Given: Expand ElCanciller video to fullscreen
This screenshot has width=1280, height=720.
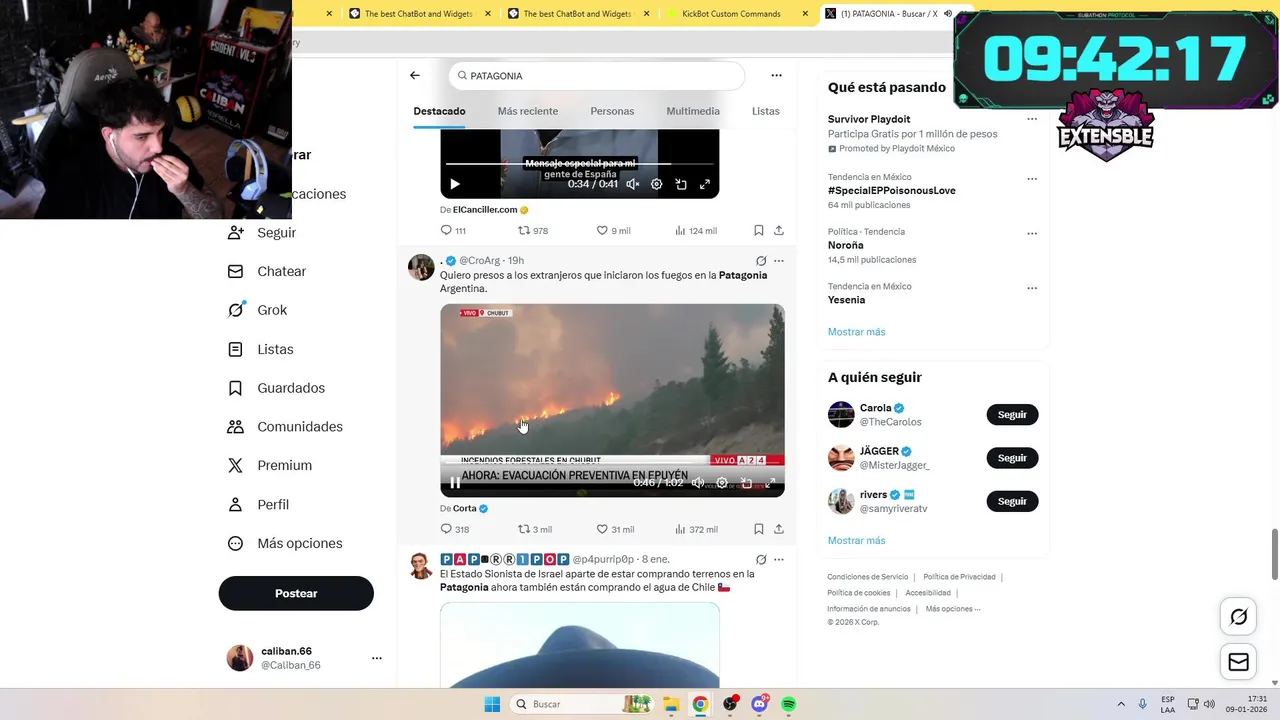Looking at the screenshot, I should click(705, 184).
